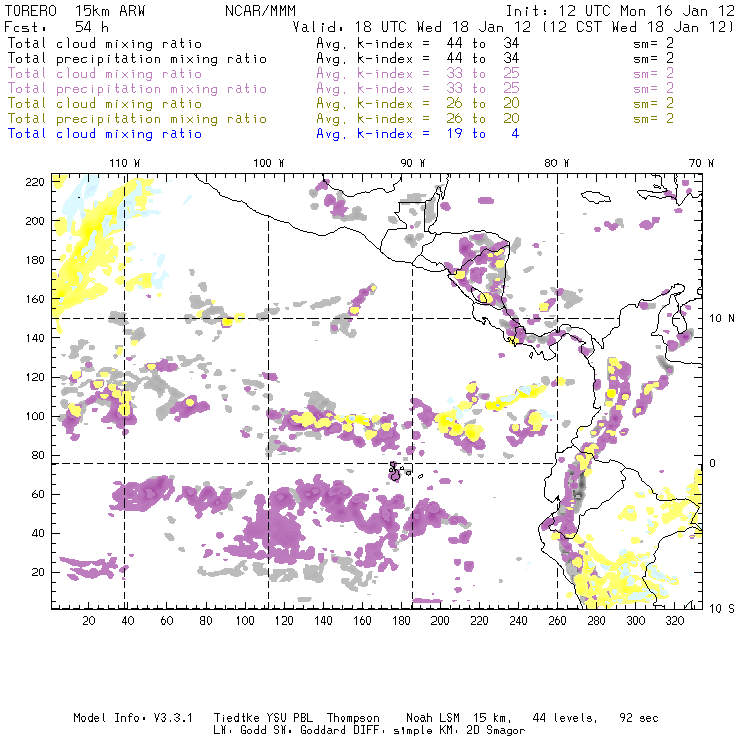This screenshot has height=740, width=740.
Task: Click 'Init: 12 UTC Mon 16 Jan 12'
Action: pos(620,11)
